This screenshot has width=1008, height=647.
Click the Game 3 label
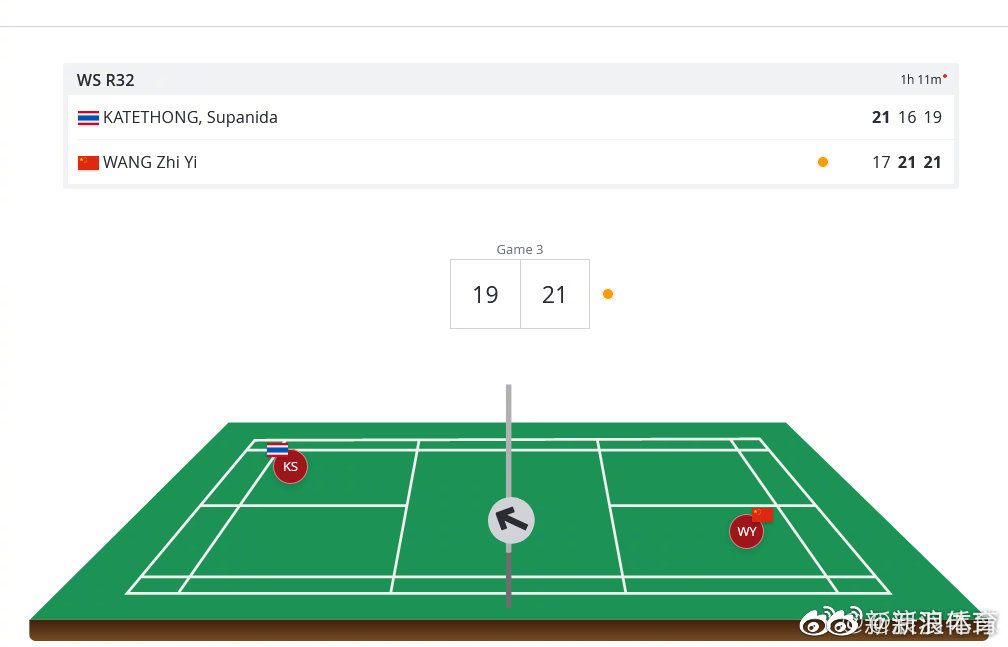click(520, 250)
